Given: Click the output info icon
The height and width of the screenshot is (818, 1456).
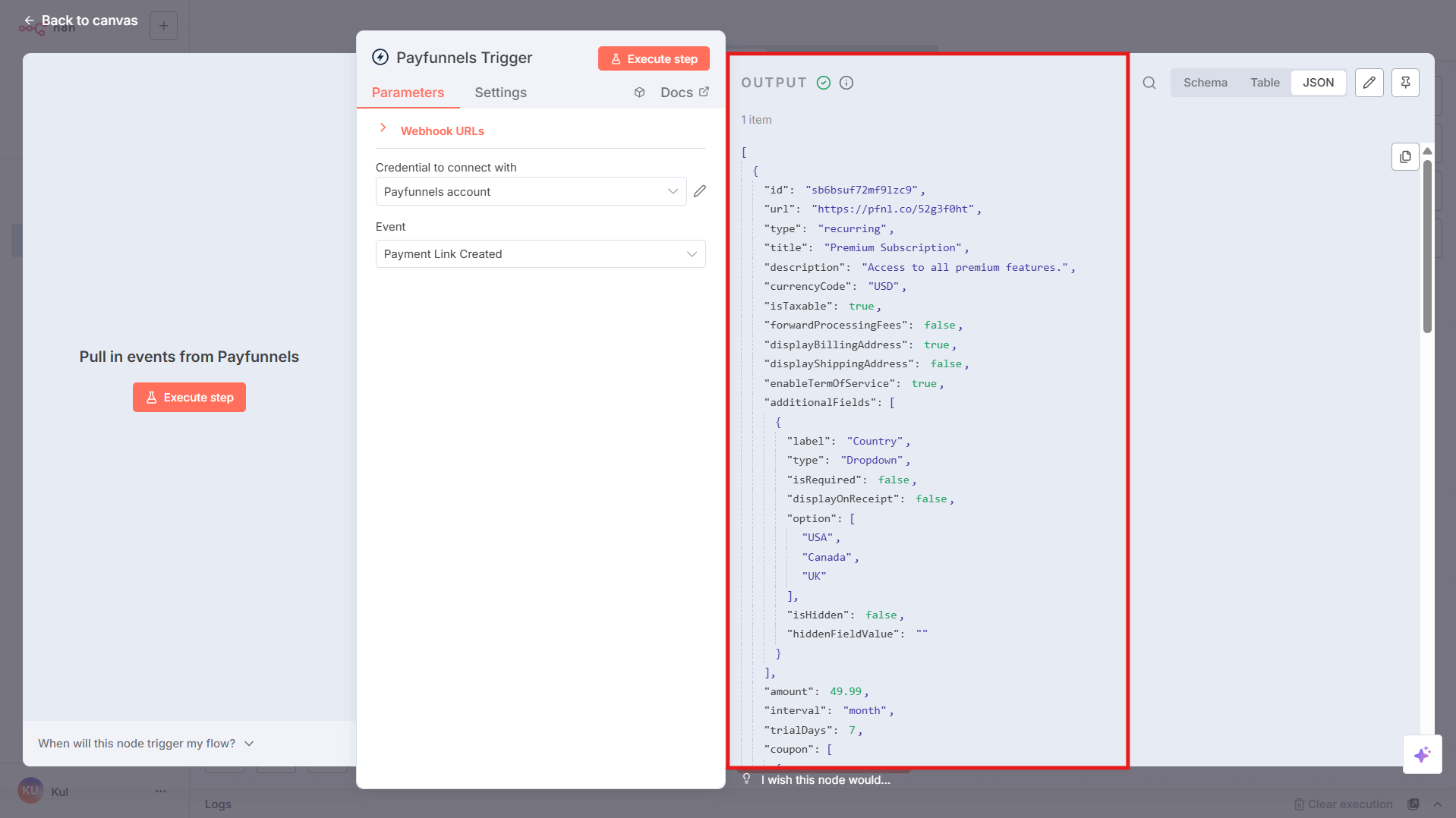Looking at the screenshot, I should click(x=846, y=83).
